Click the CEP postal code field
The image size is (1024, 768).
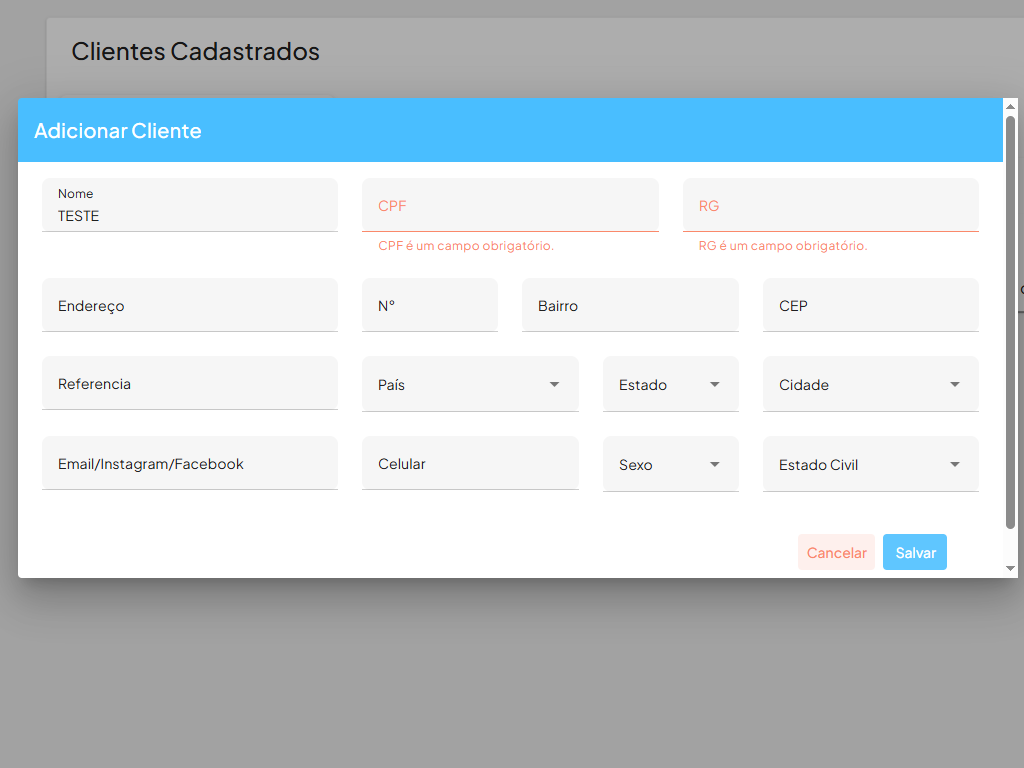pyautogui.click(x=870, y=306)
